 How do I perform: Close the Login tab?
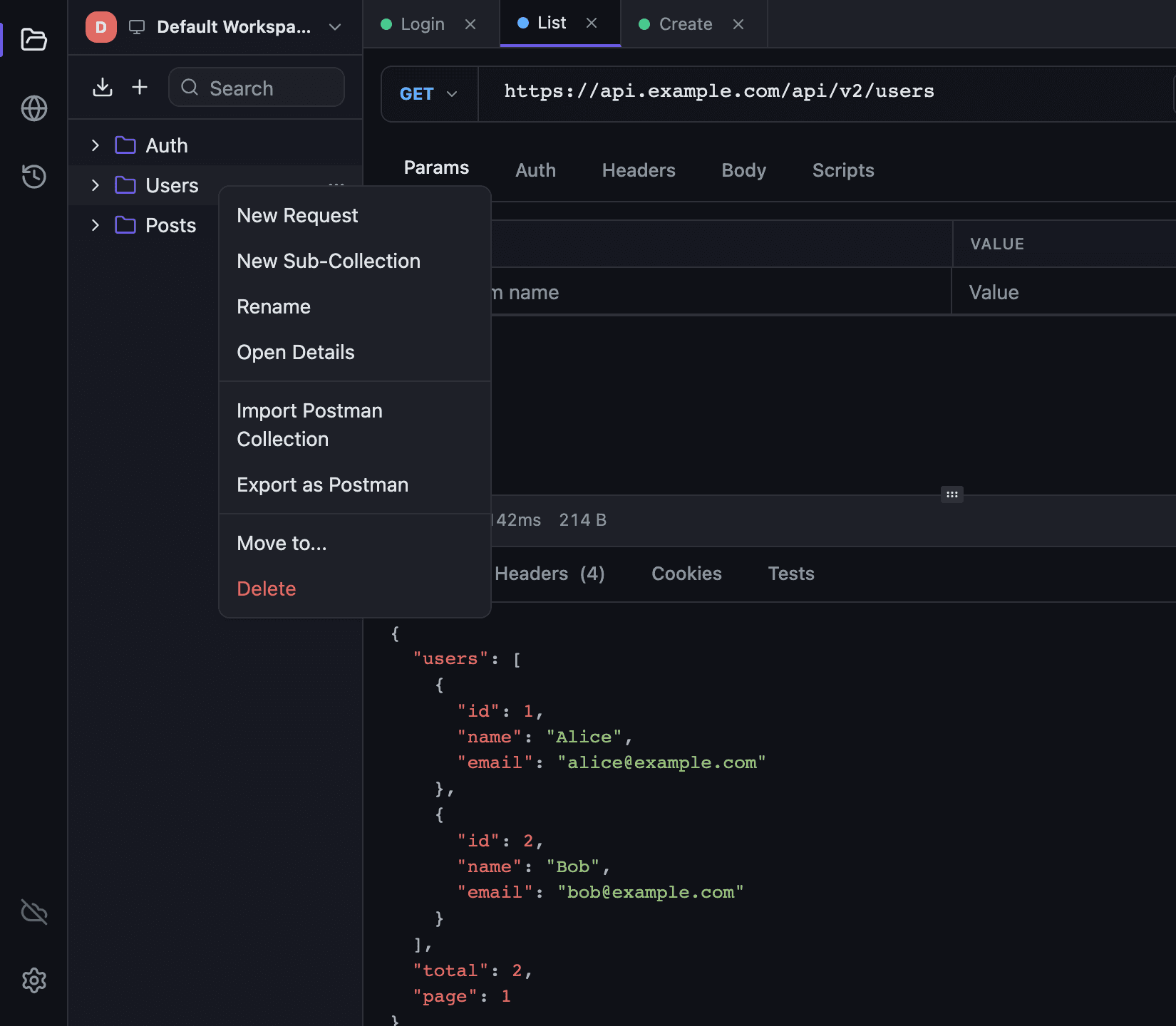[x=470, y=24]
